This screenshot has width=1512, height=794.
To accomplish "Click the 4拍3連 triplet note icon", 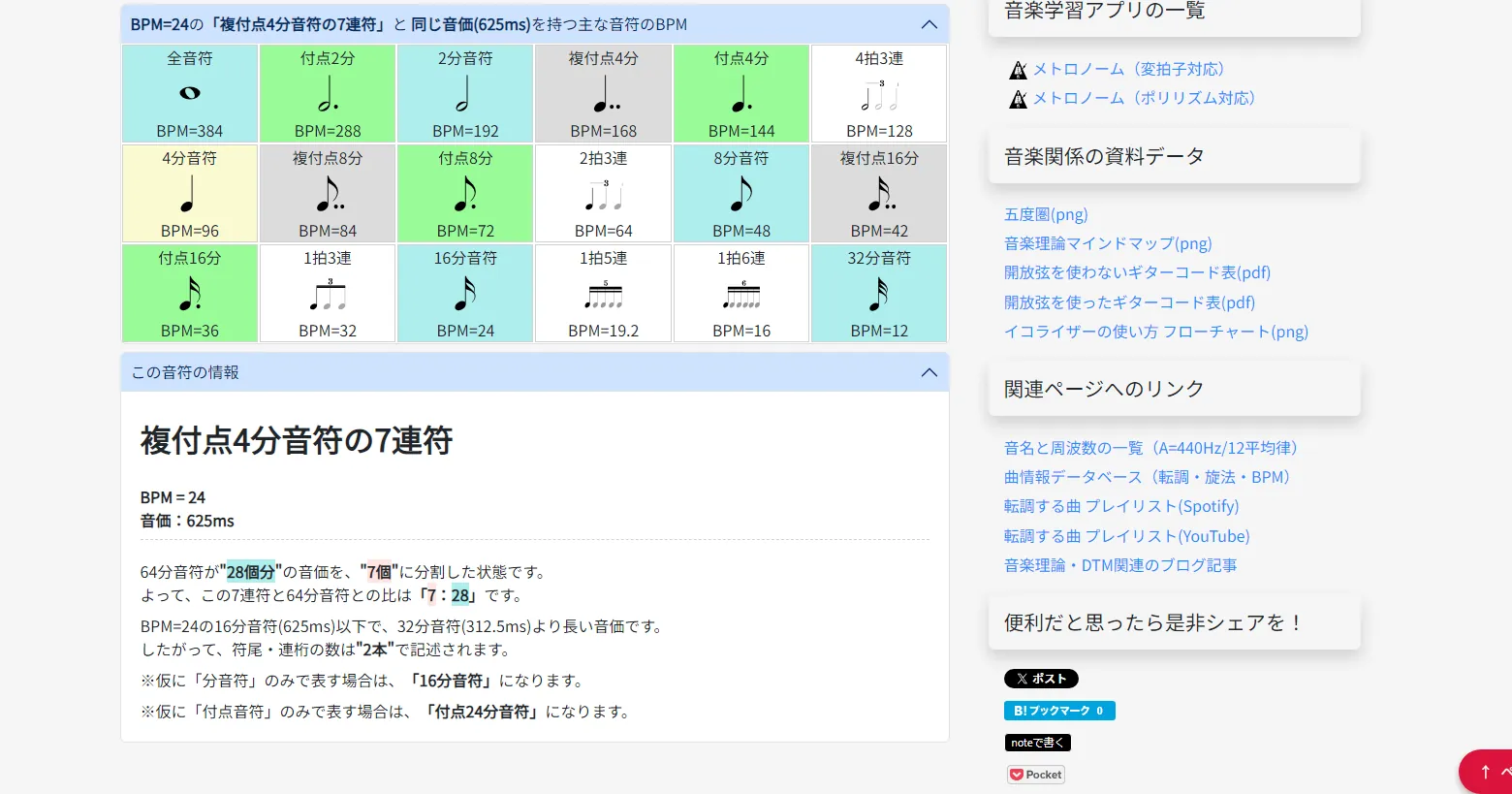I will (x=879, y=95).
